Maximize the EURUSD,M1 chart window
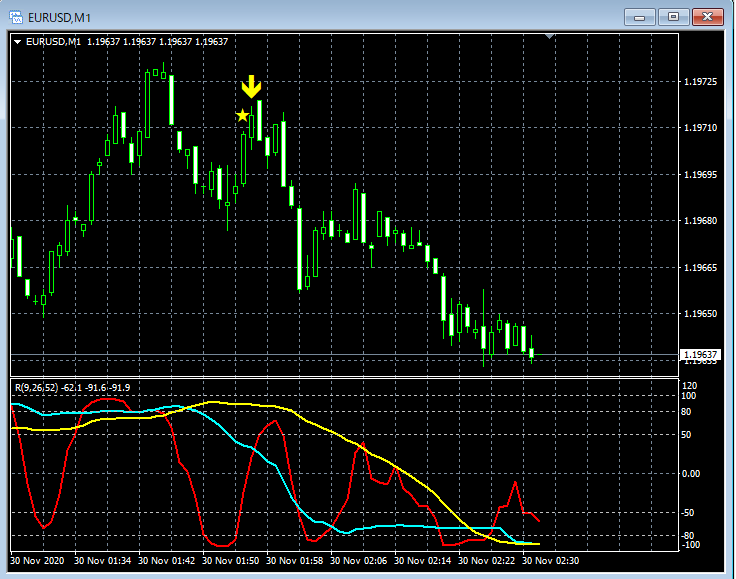This screenshot has height=579, width=736. click(x=672, y=16)
